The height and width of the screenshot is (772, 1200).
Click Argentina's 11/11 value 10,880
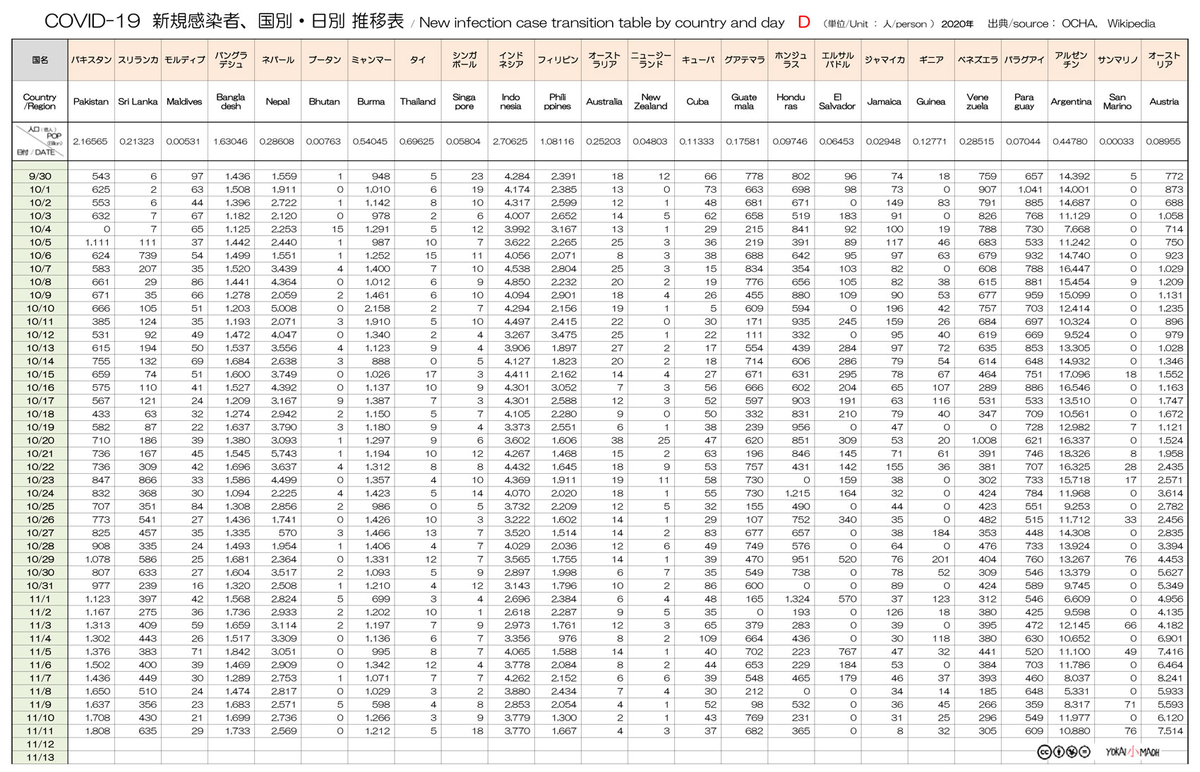point(1074,730)
